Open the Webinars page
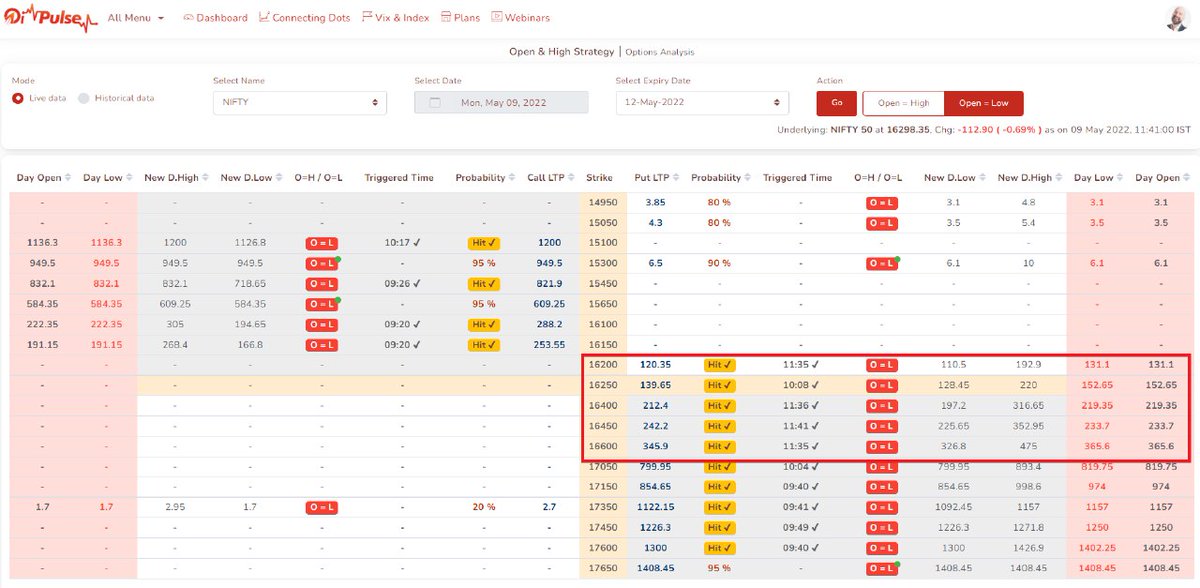This screenshot has height=588, width=1200. click(520, 18)
